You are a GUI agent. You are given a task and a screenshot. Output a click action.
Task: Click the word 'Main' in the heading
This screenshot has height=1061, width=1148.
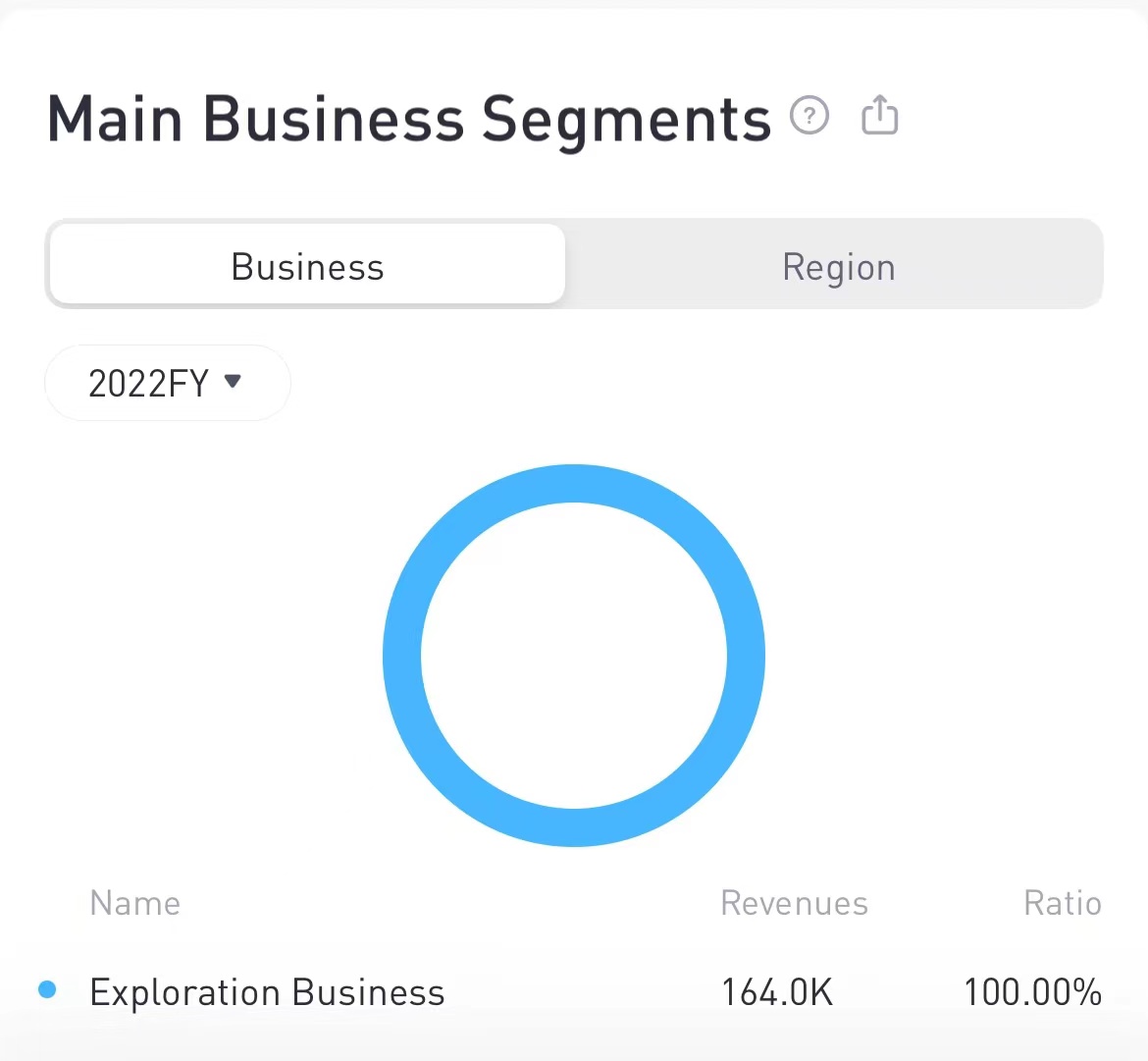click(115, 120)
